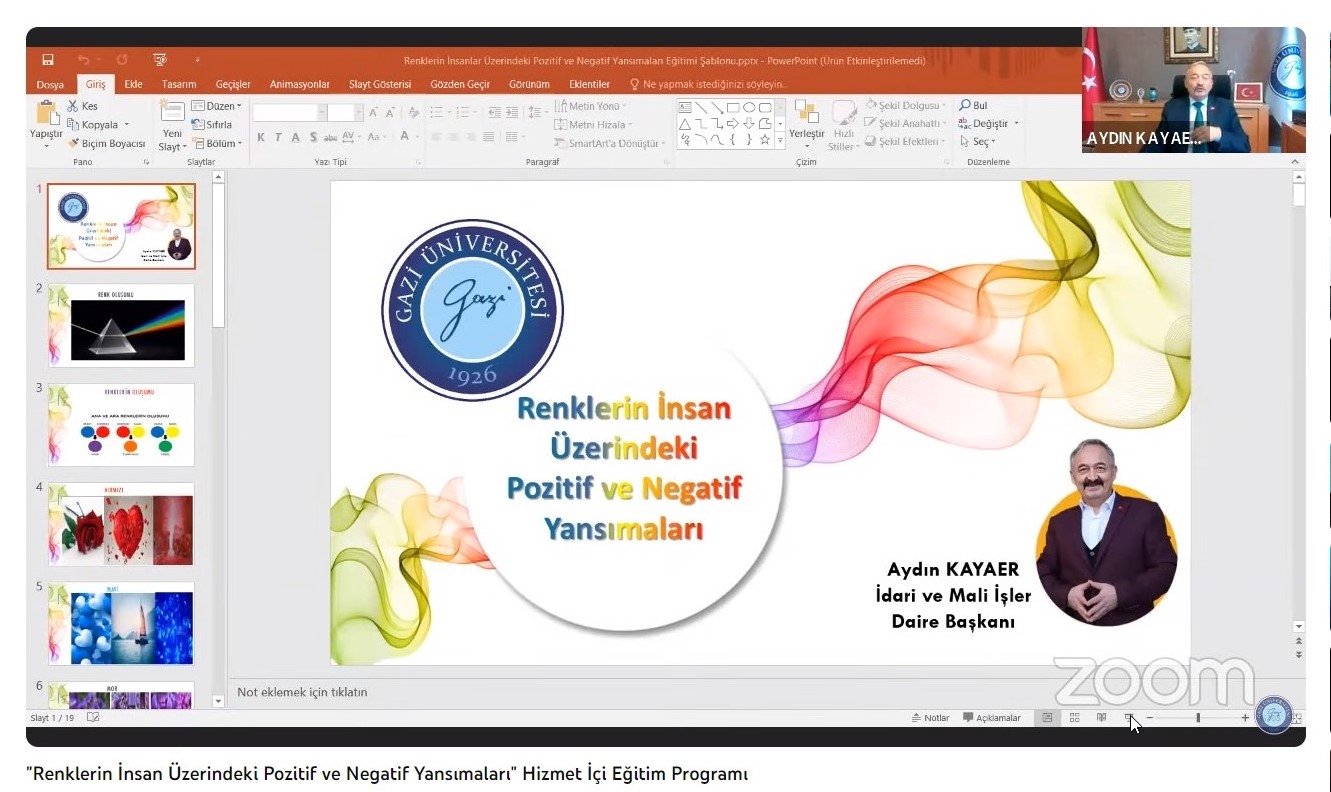Start slideshow from beginning via quick access icon
Viewport: 1331px width, 792px height.
(160, 60)
